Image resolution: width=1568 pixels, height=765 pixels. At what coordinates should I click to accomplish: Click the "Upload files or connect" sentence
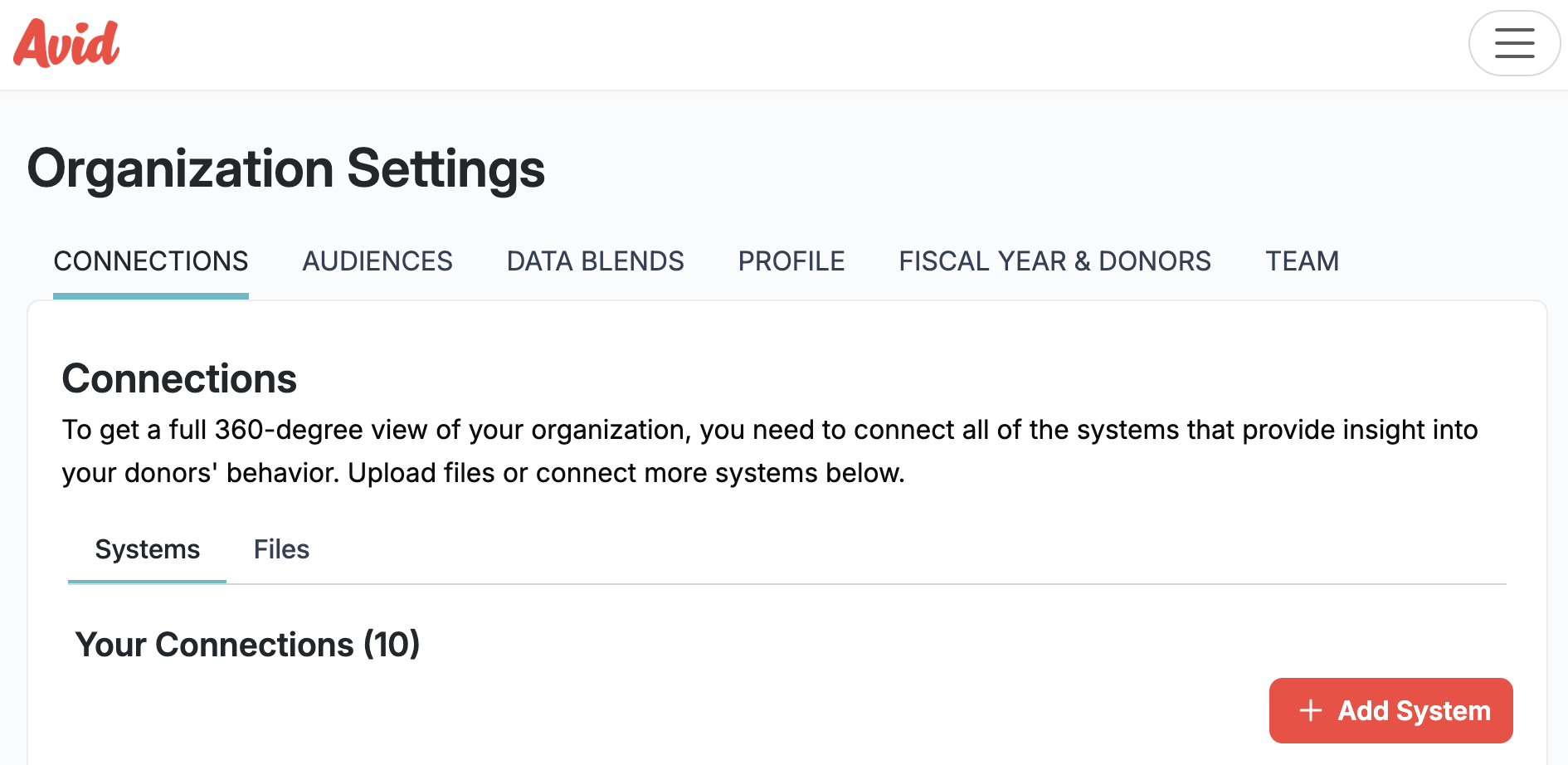[x=626, y=473]
